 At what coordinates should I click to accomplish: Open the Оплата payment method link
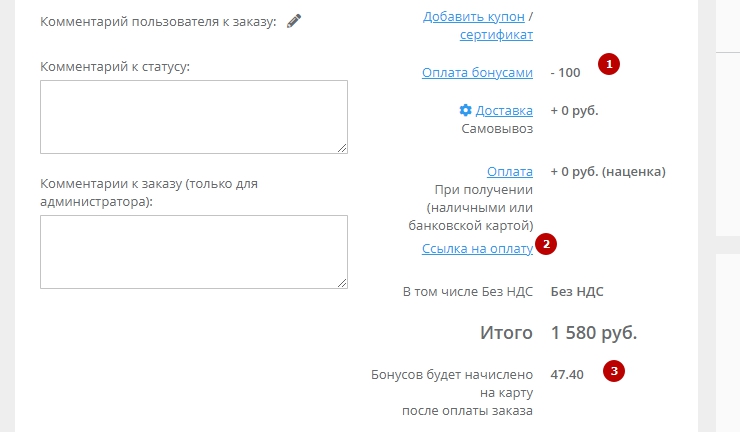pos(509,171)
